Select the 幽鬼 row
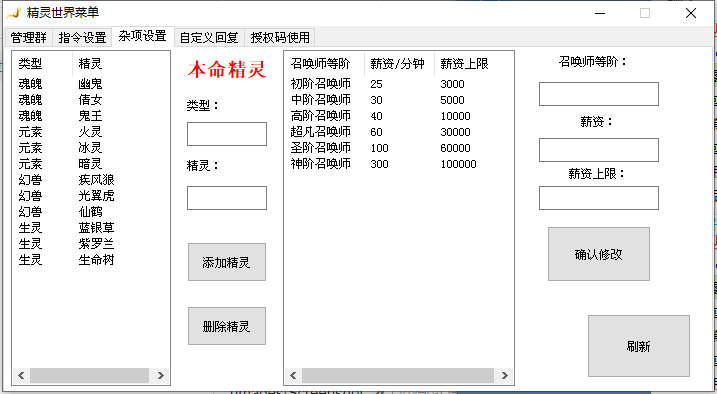The height and width of the screenshot is (394, 717). point(91,84)
